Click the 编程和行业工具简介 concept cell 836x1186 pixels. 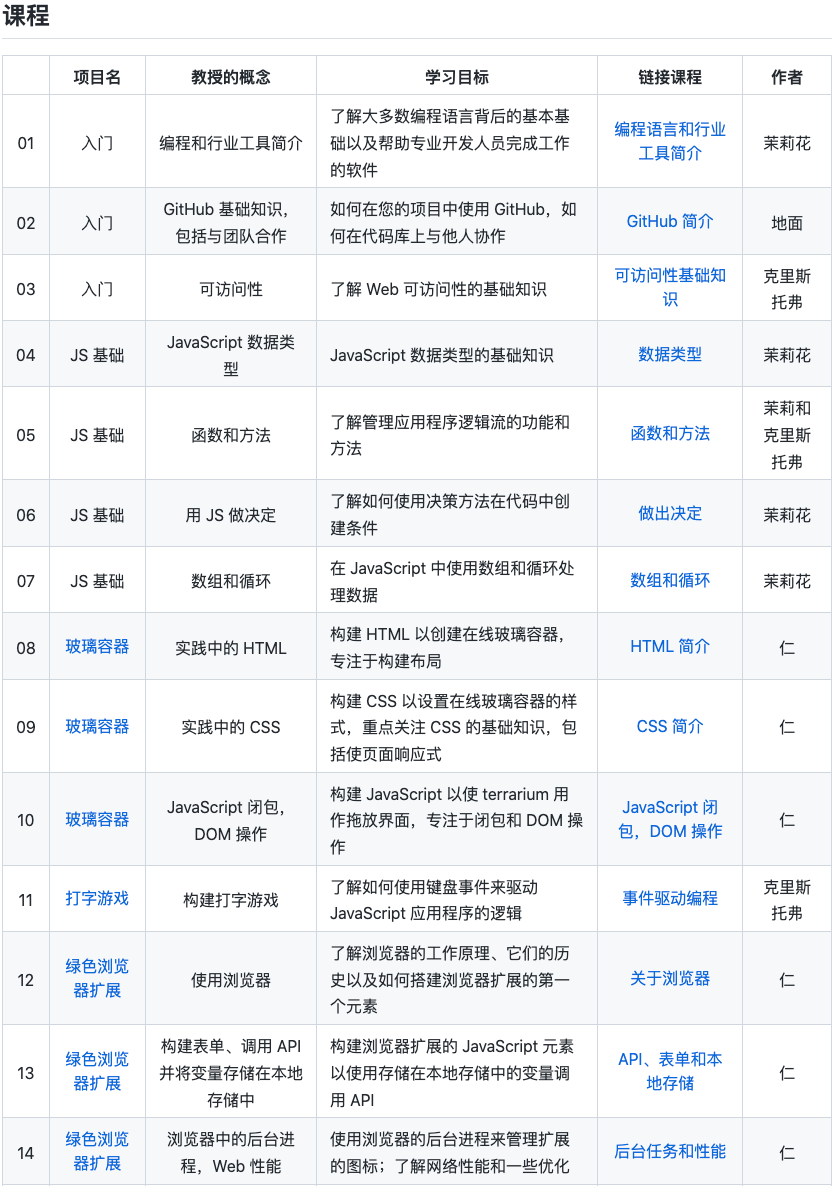click(x=231, y=143)
